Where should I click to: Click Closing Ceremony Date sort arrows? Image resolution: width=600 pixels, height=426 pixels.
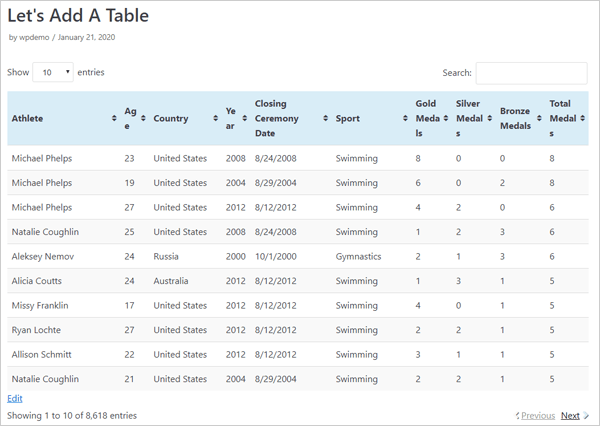coord(324,119)
